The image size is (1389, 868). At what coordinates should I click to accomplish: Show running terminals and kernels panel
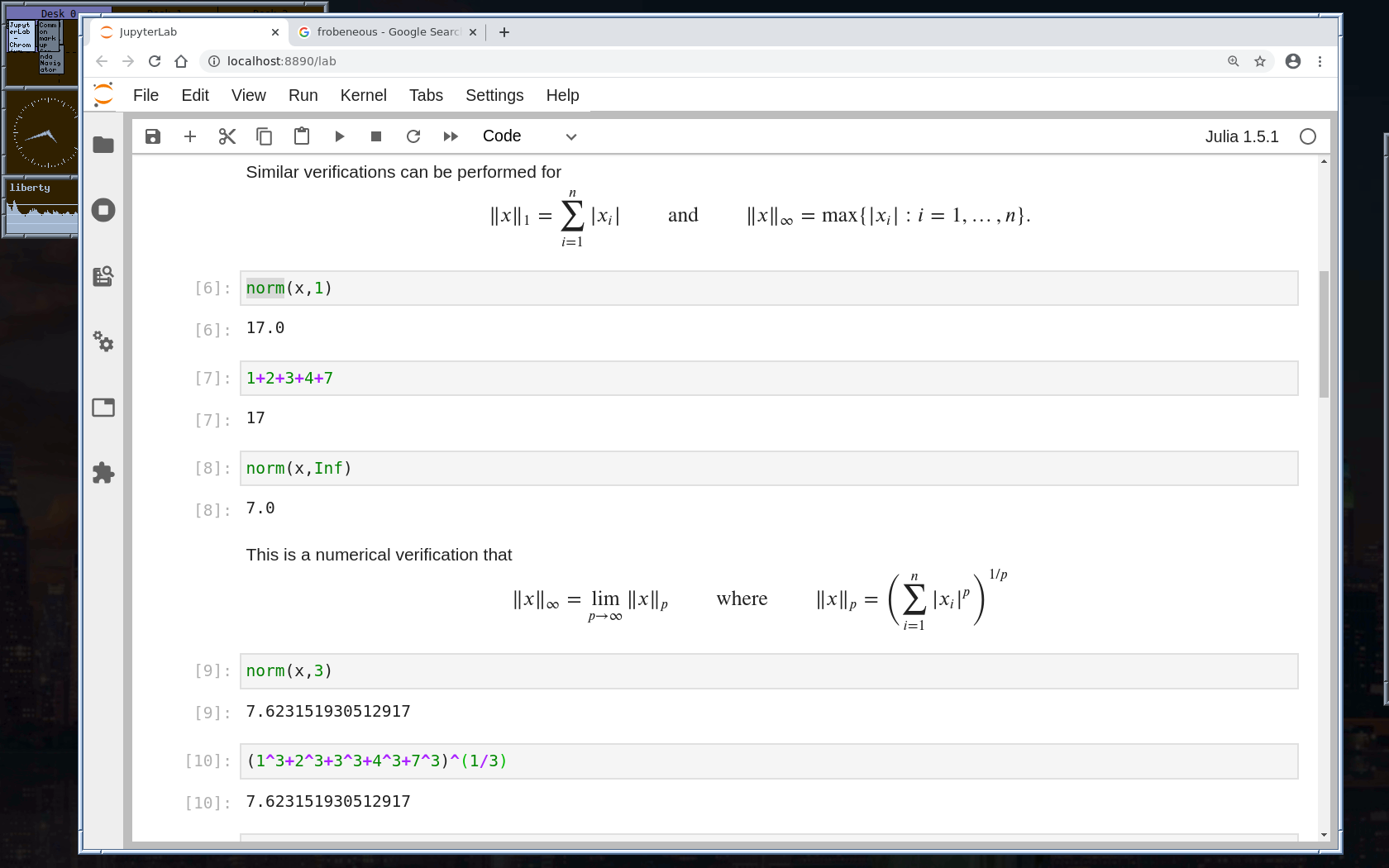[x=103, y=210]
